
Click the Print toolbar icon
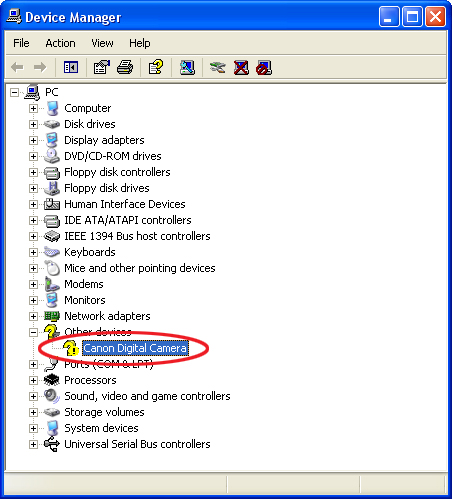(125, 67)
